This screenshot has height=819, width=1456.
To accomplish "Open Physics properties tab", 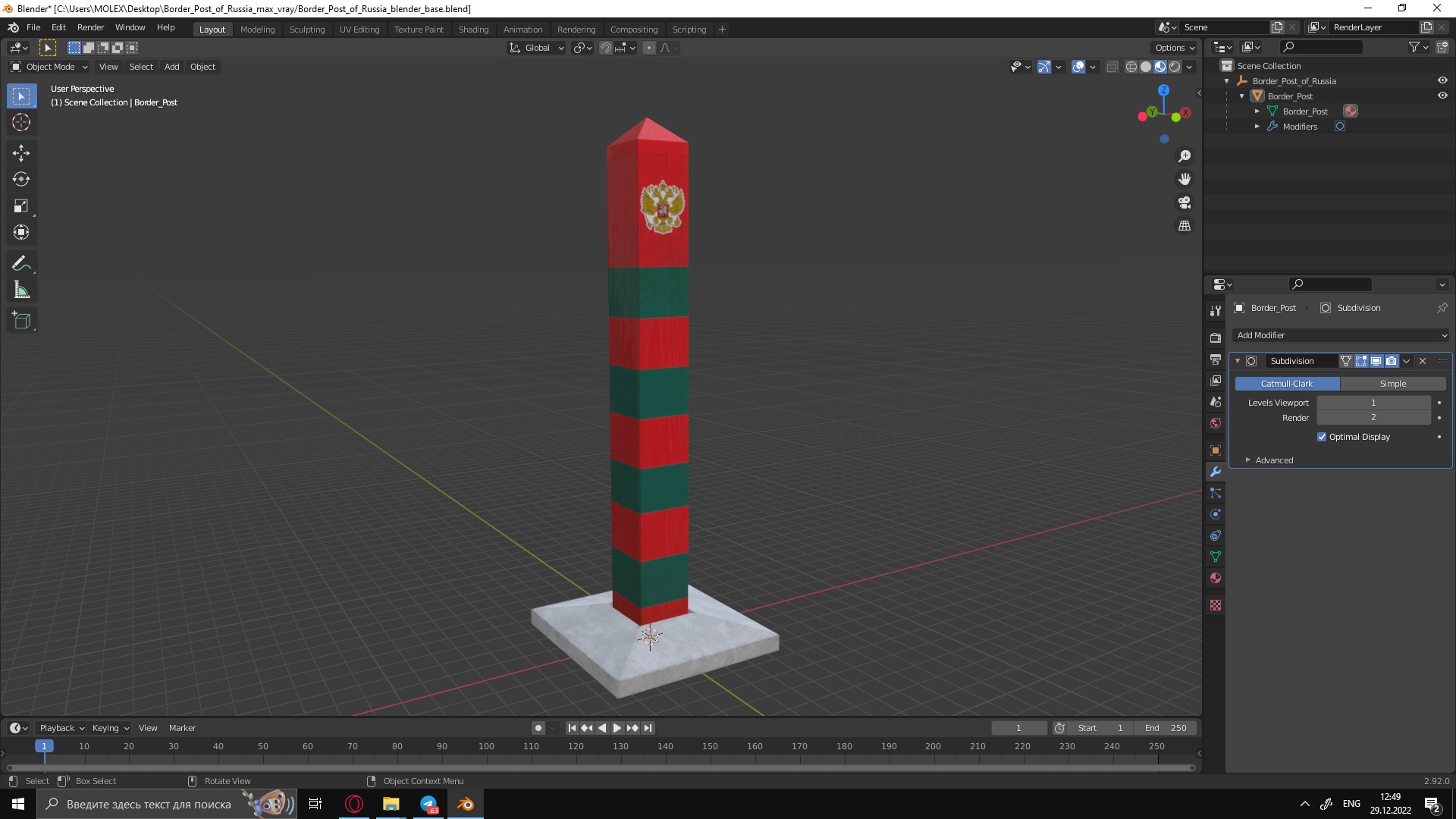I will tap(1216, 514).
